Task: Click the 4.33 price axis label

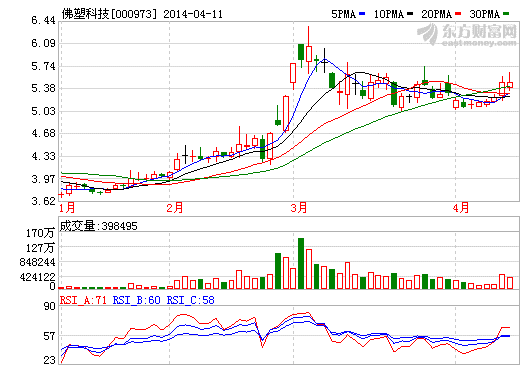Action: click(43, 156)
